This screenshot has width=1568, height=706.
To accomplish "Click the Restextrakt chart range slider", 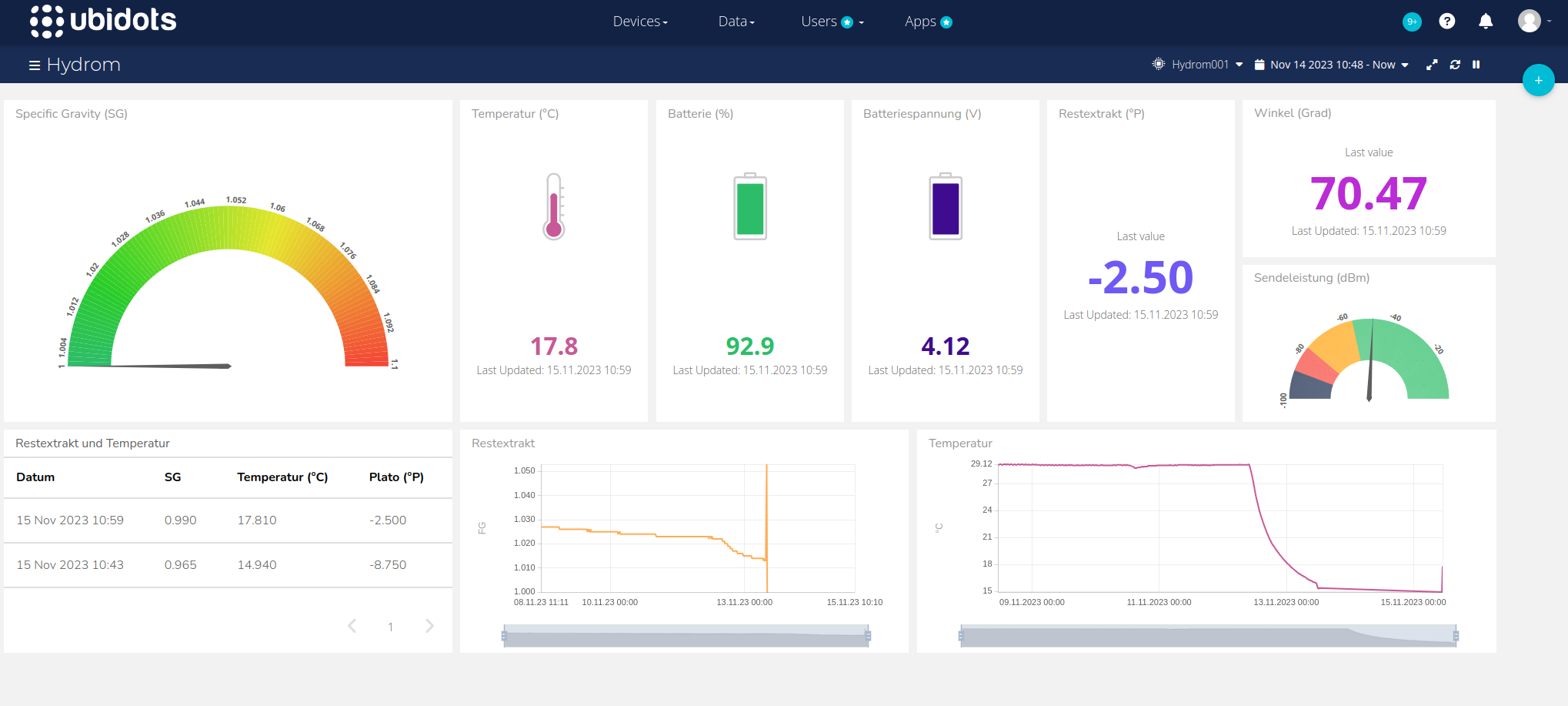I will [x=686, y=637].
